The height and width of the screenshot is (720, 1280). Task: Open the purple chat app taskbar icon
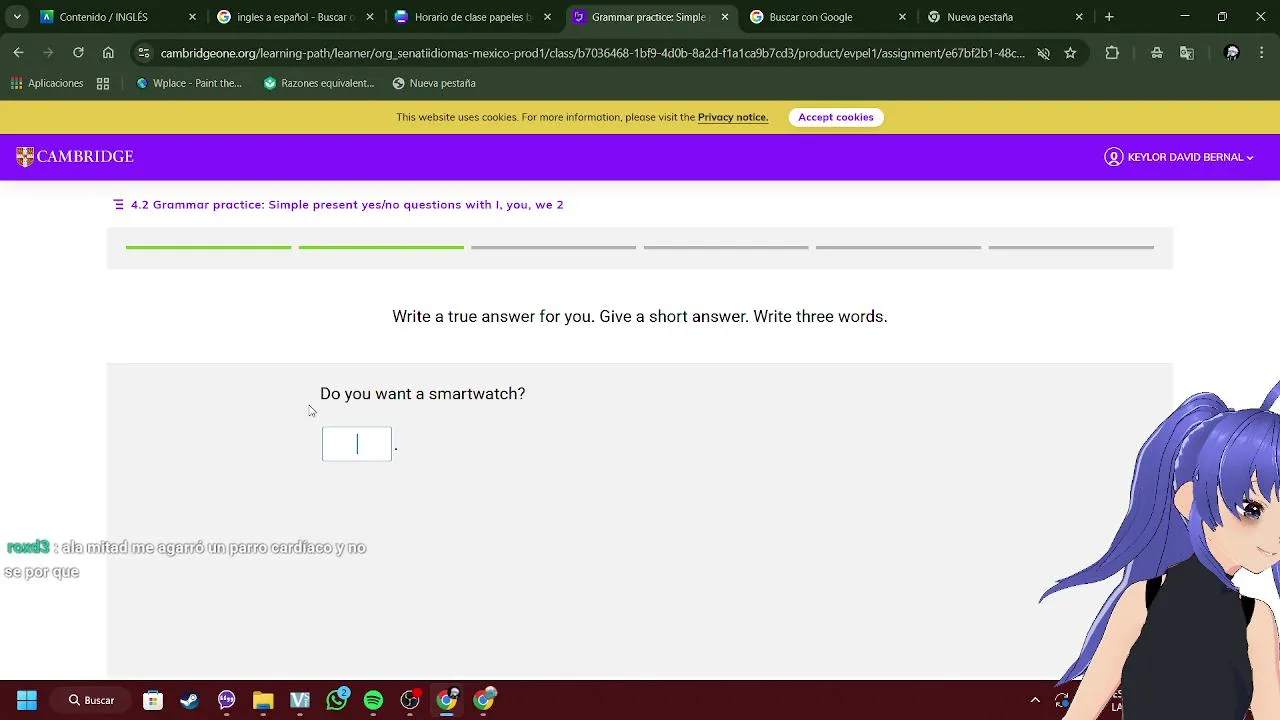tap(227, 700)
